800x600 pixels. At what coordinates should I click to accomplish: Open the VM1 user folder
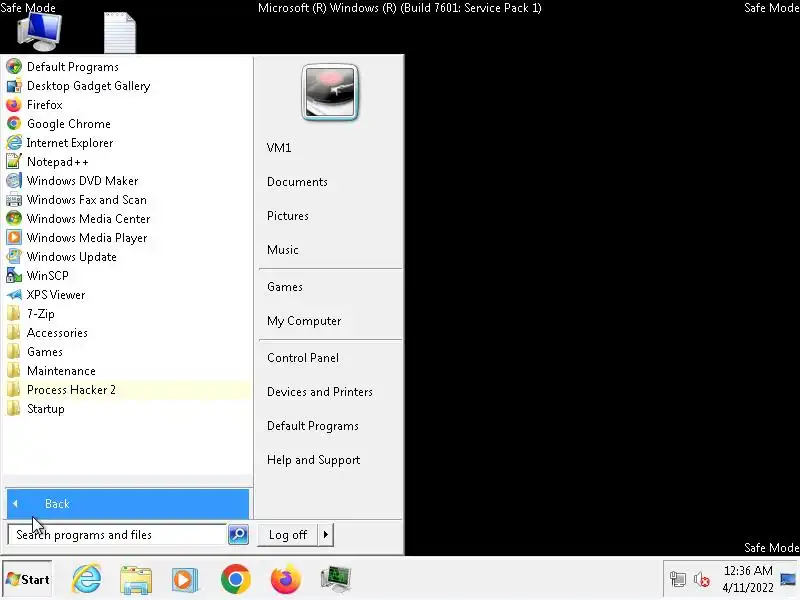point(279,148)
